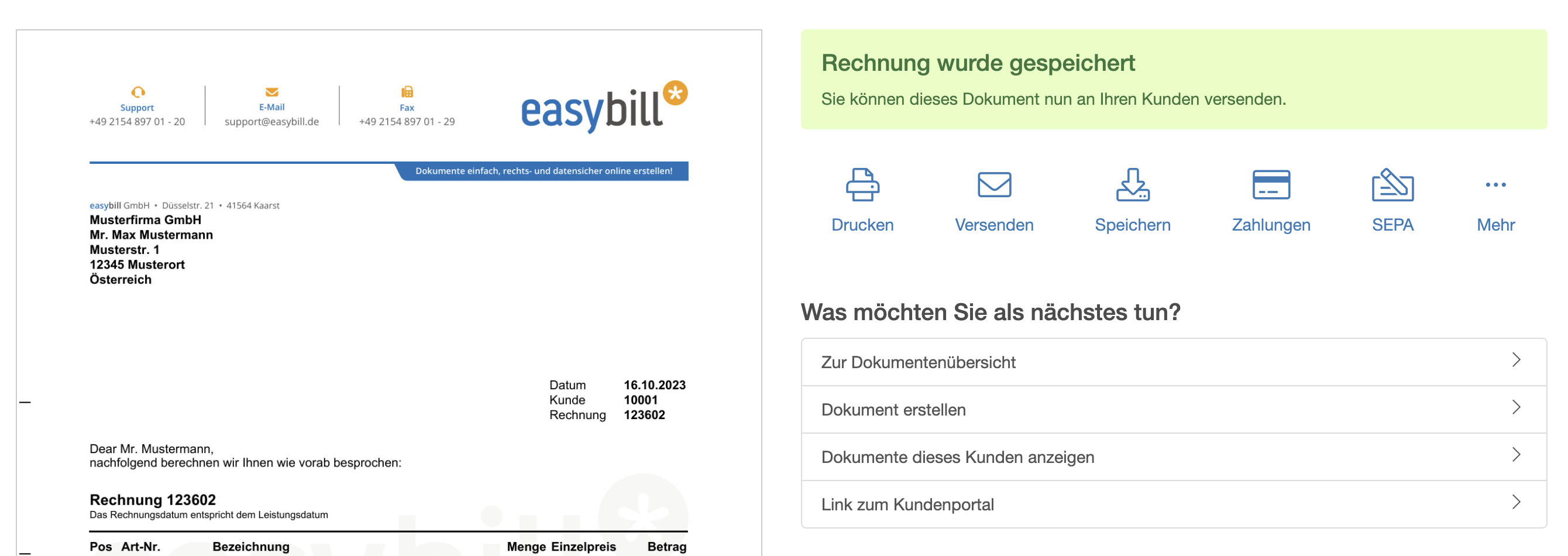Click chevron beside Dokument erstellen
Screen dimensions: 1568x556
[1516, 408]
